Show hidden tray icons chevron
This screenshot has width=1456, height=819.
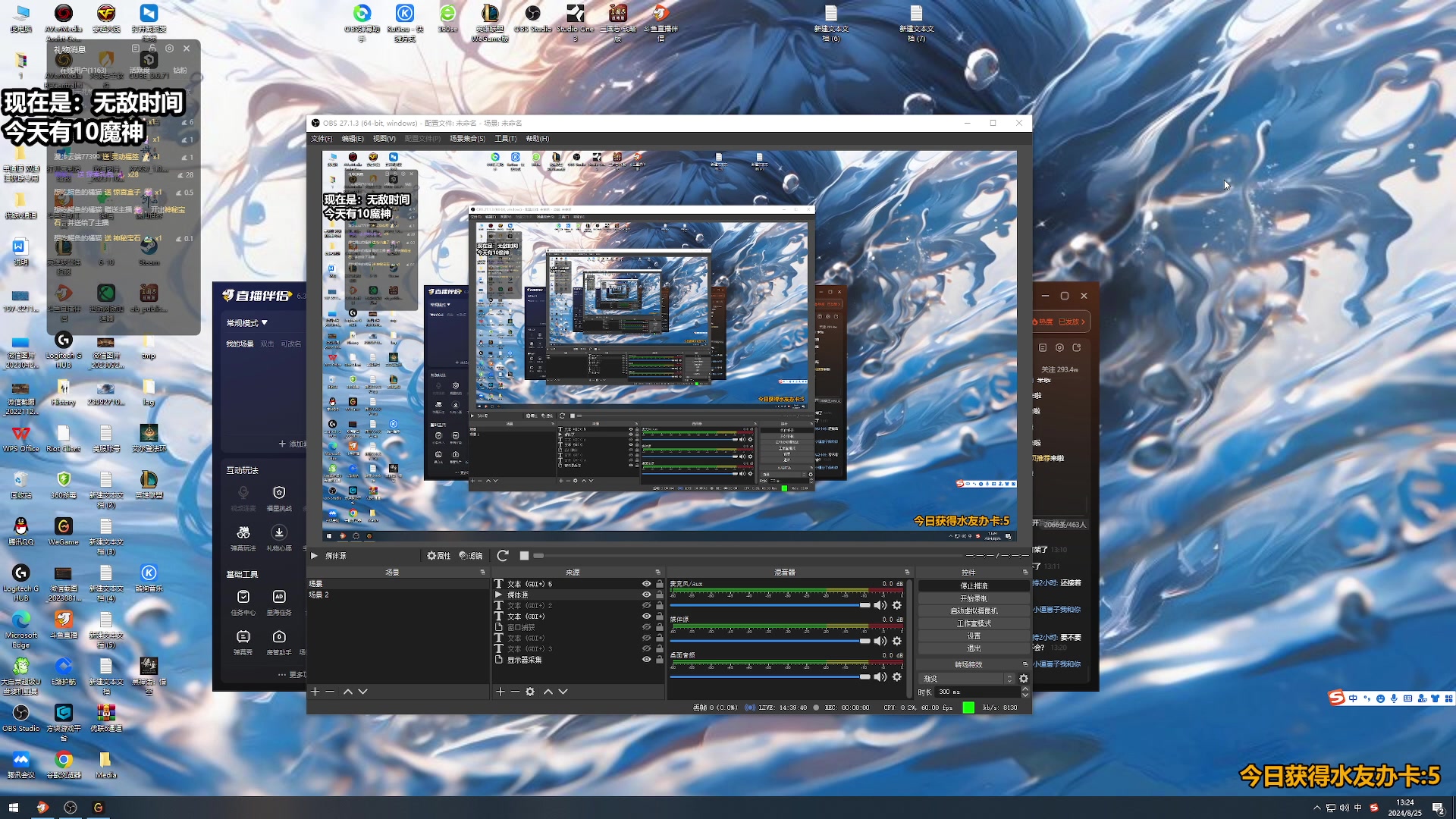coord(1317,808)
